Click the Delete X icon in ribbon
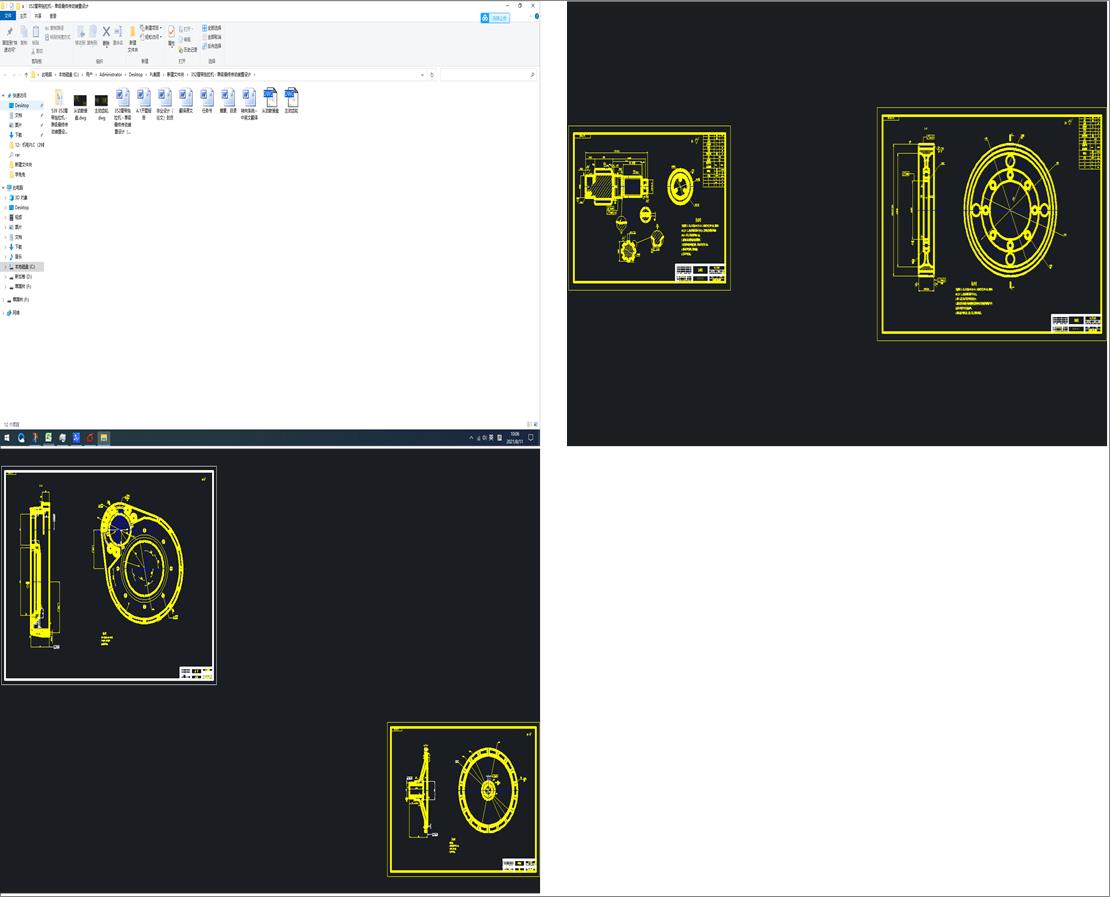The image size is (1110, 897). click(106, 32)
